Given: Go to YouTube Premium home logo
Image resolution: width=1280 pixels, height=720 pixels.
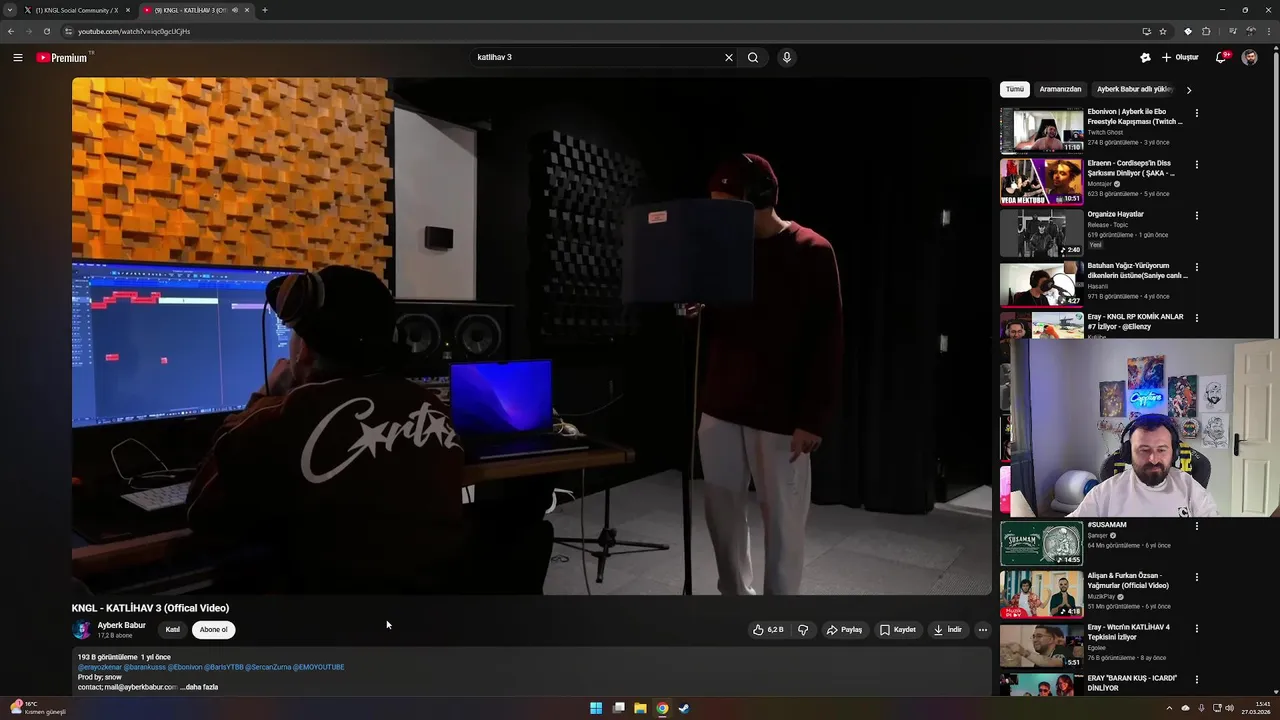Looking at the screenshot, I should pyautogui.click(x=64, y=58).
